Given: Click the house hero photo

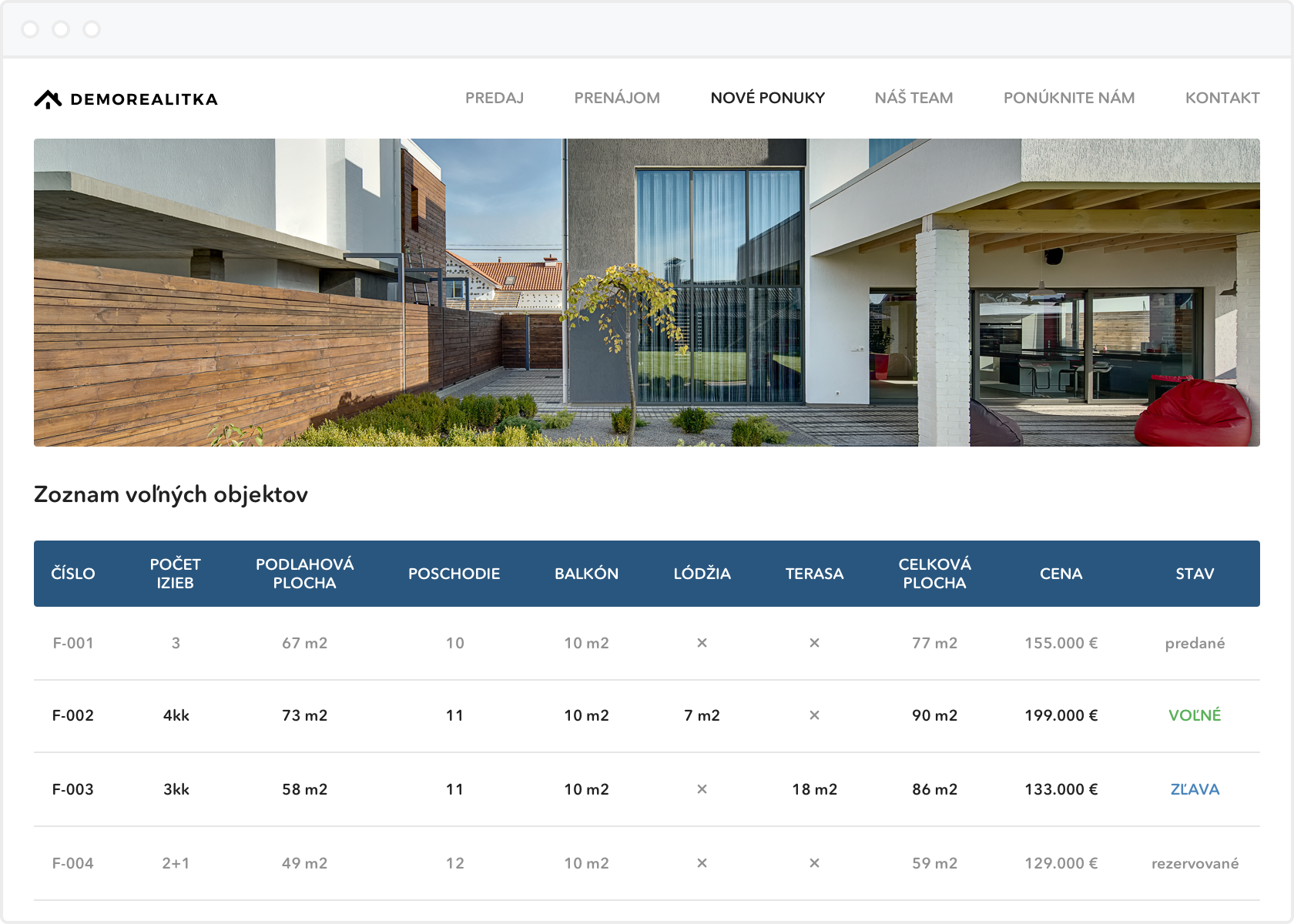Looking at the screenshot, I should 647,293.
